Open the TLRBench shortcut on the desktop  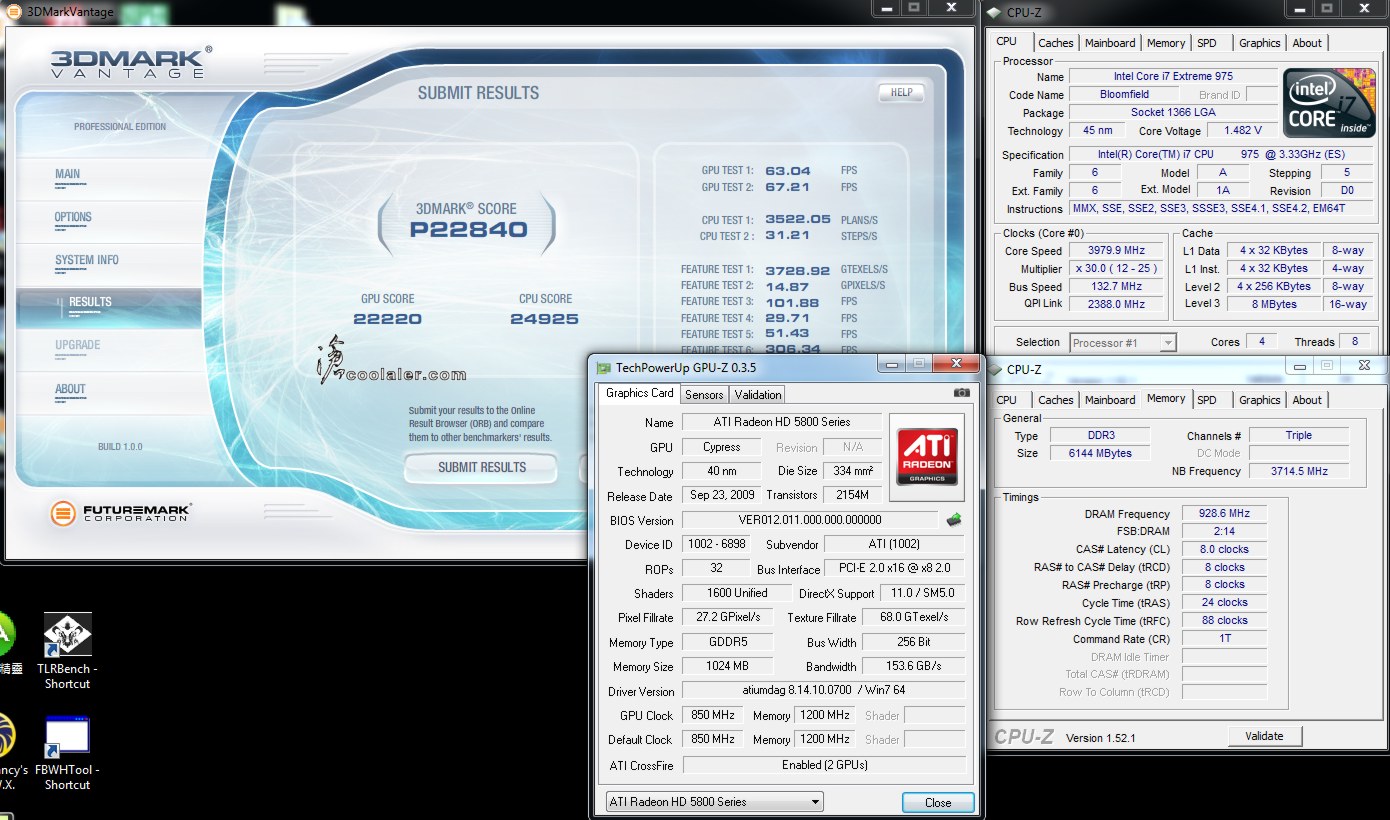tap(67, 651)
